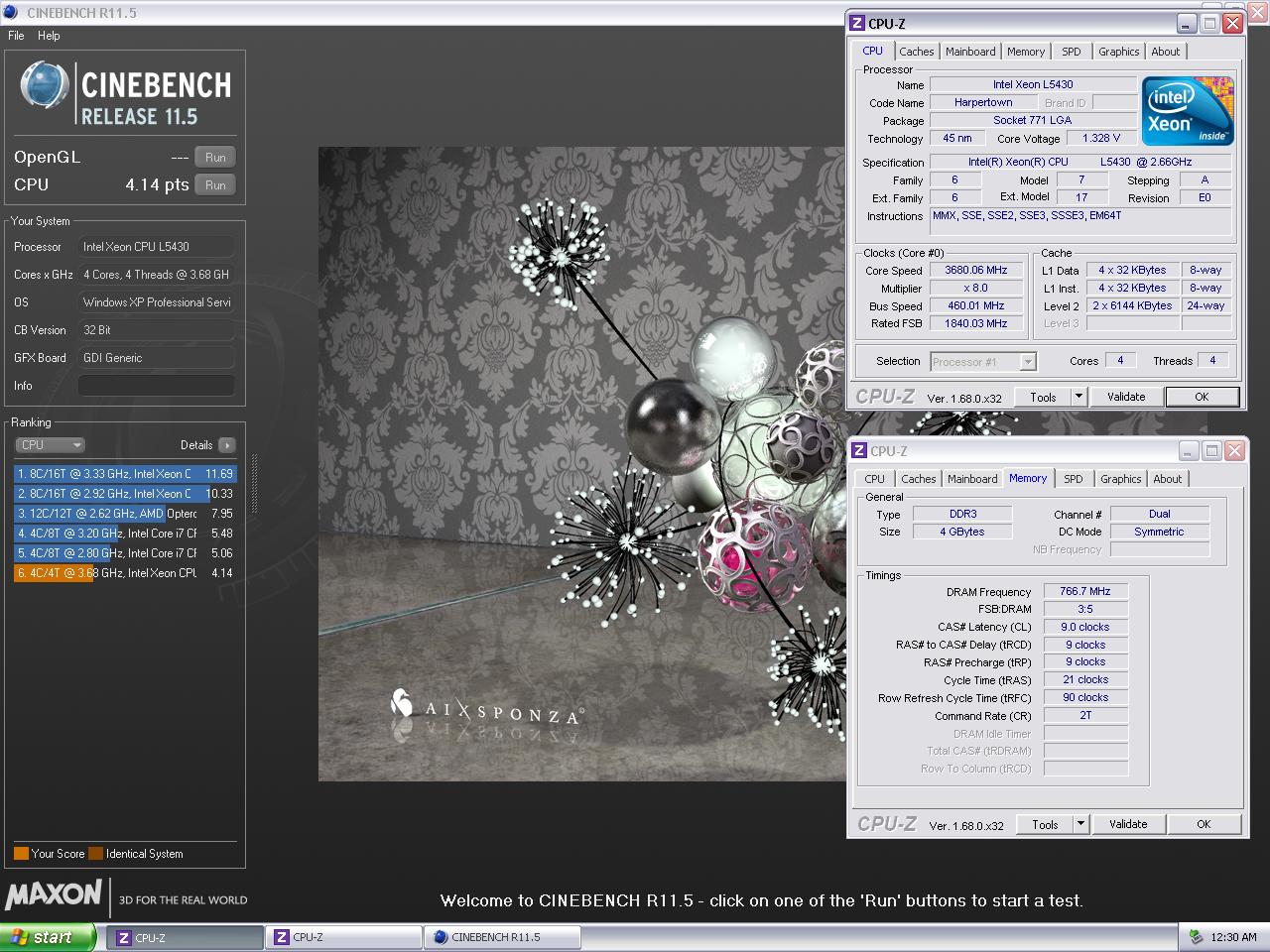Click the bottom CPU-Z window title icon

click(859, 450)
